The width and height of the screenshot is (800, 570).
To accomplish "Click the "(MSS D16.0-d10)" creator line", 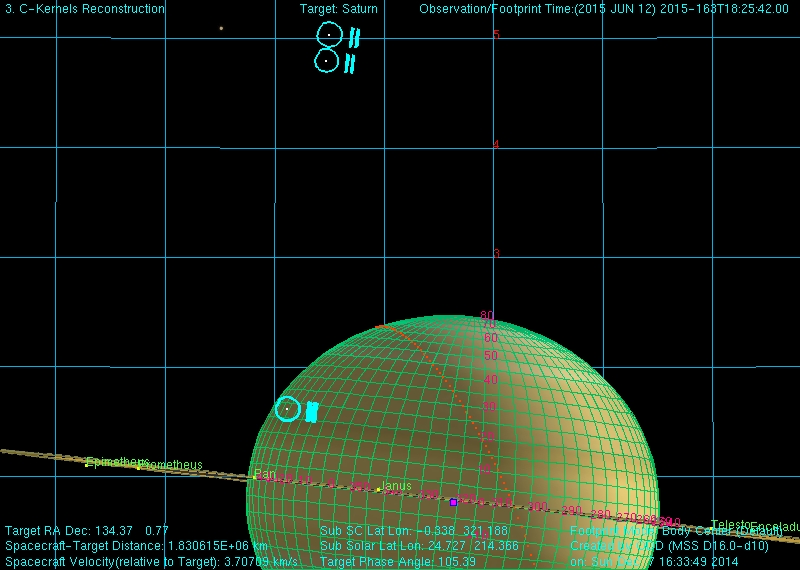I will pyautogui.click(x=669, y=546).
